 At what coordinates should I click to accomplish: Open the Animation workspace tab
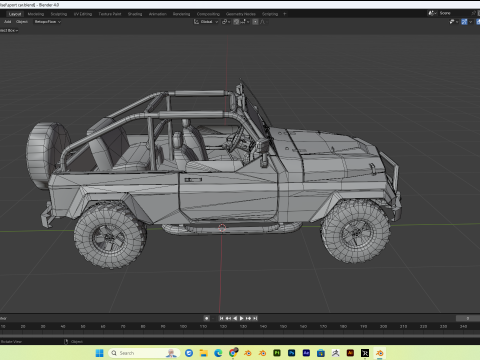coord(157,14)
